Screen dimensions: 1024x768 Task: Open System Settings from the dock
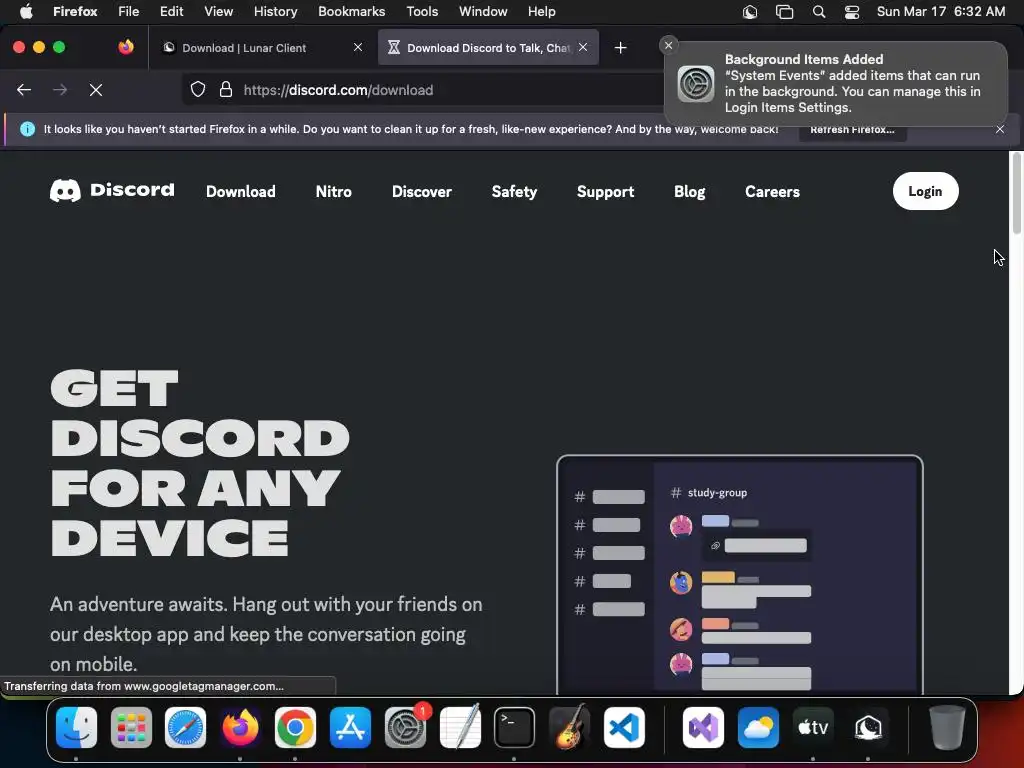405,728
